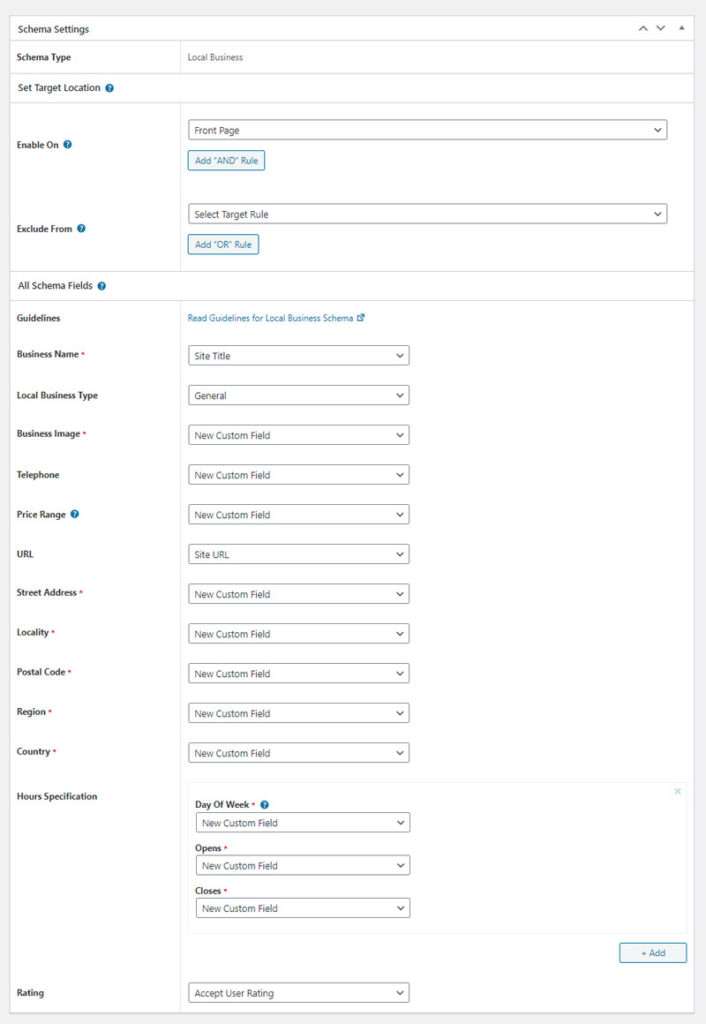Image resolution: width=706 pixels, height=1024 pixels.
Task: Collapse the Schema Settings panel
Action: coord(681,28)
